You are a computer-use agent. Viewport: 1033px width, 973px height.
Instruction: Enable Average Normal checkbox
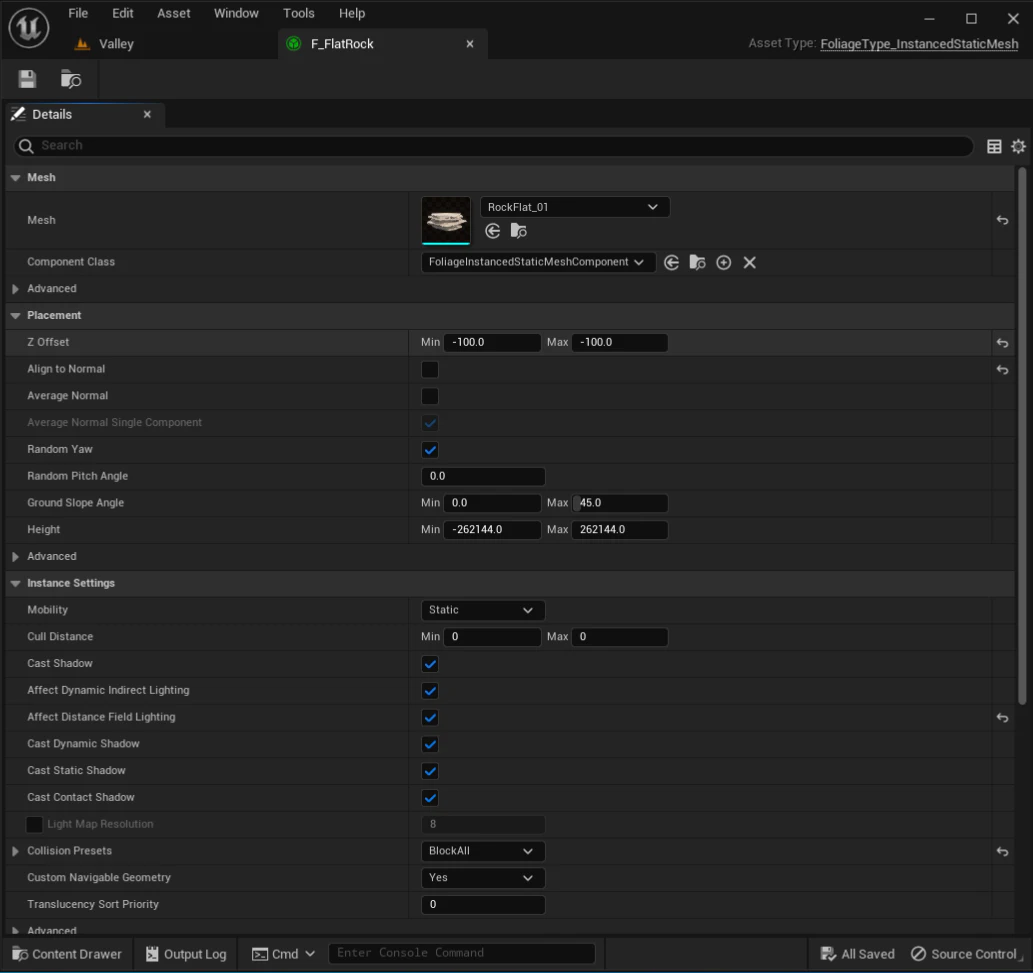pyautogui.click(x=430, y=396)
